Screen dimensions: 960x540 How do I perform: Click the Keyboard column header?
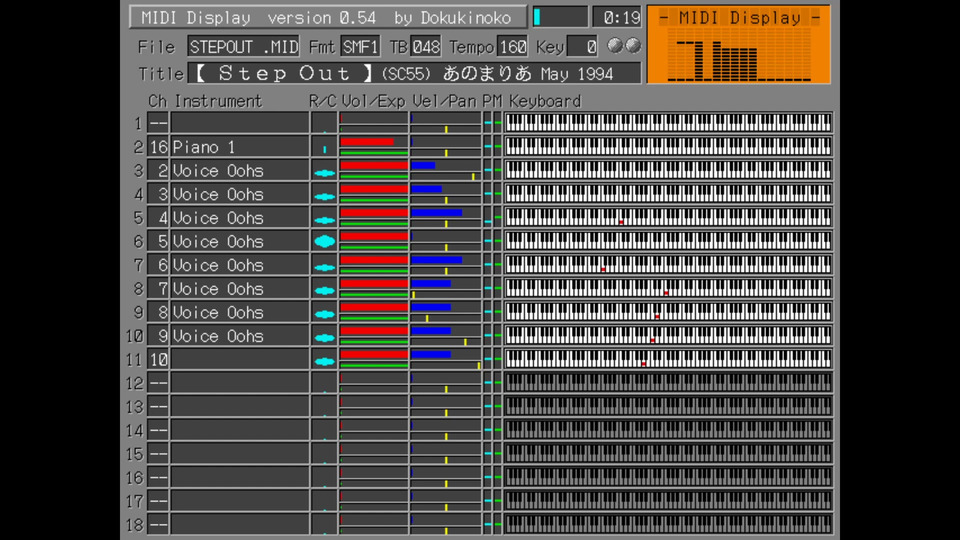[544, 101]
